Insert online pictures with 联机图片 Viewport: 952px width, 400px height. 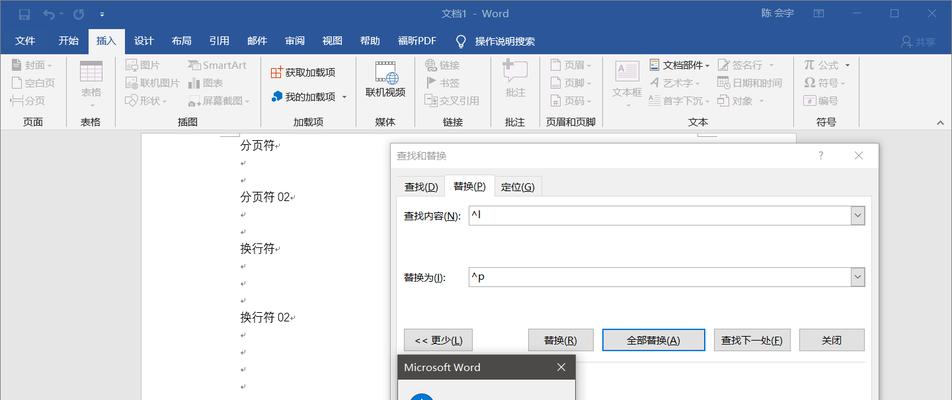tap(152, 83)
